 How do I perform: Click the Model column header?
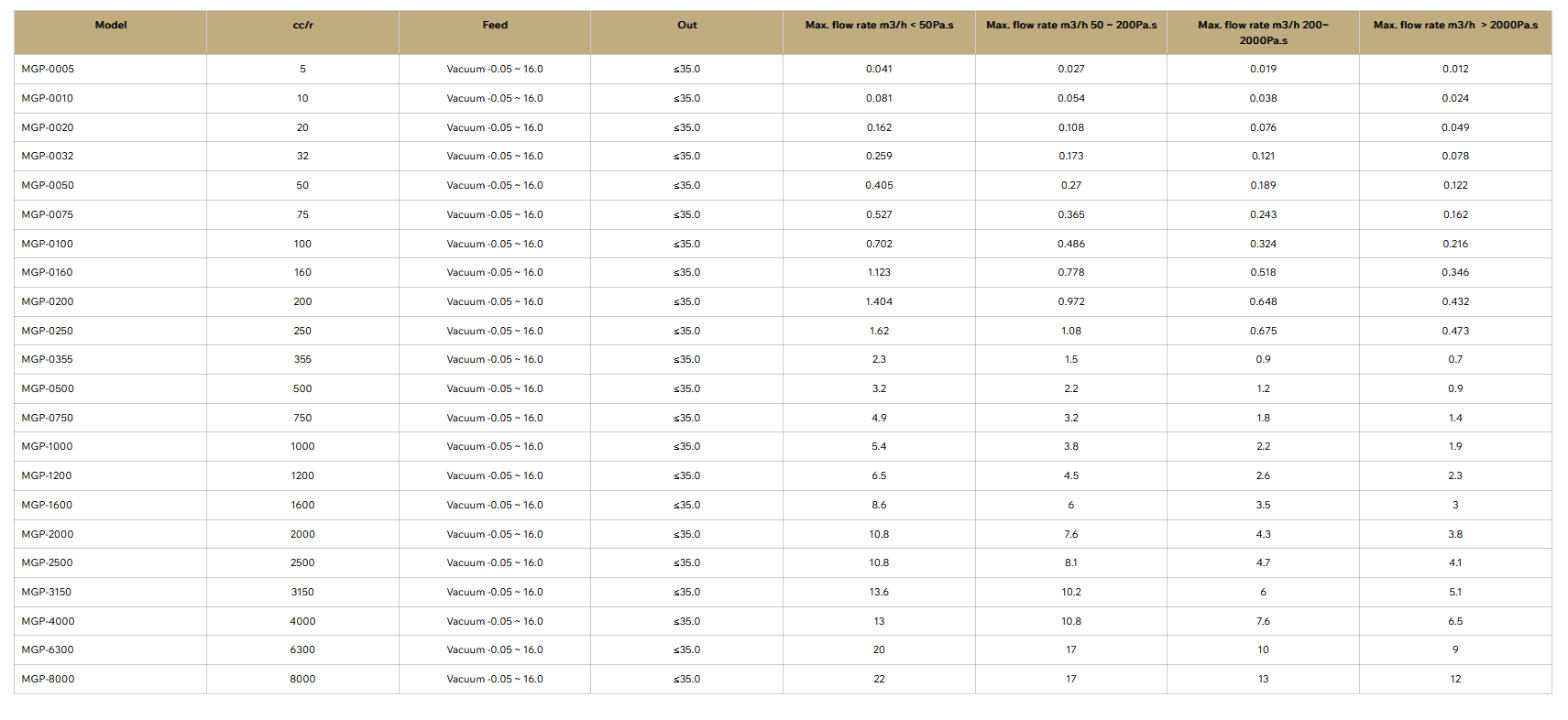(x=111, y=26)
